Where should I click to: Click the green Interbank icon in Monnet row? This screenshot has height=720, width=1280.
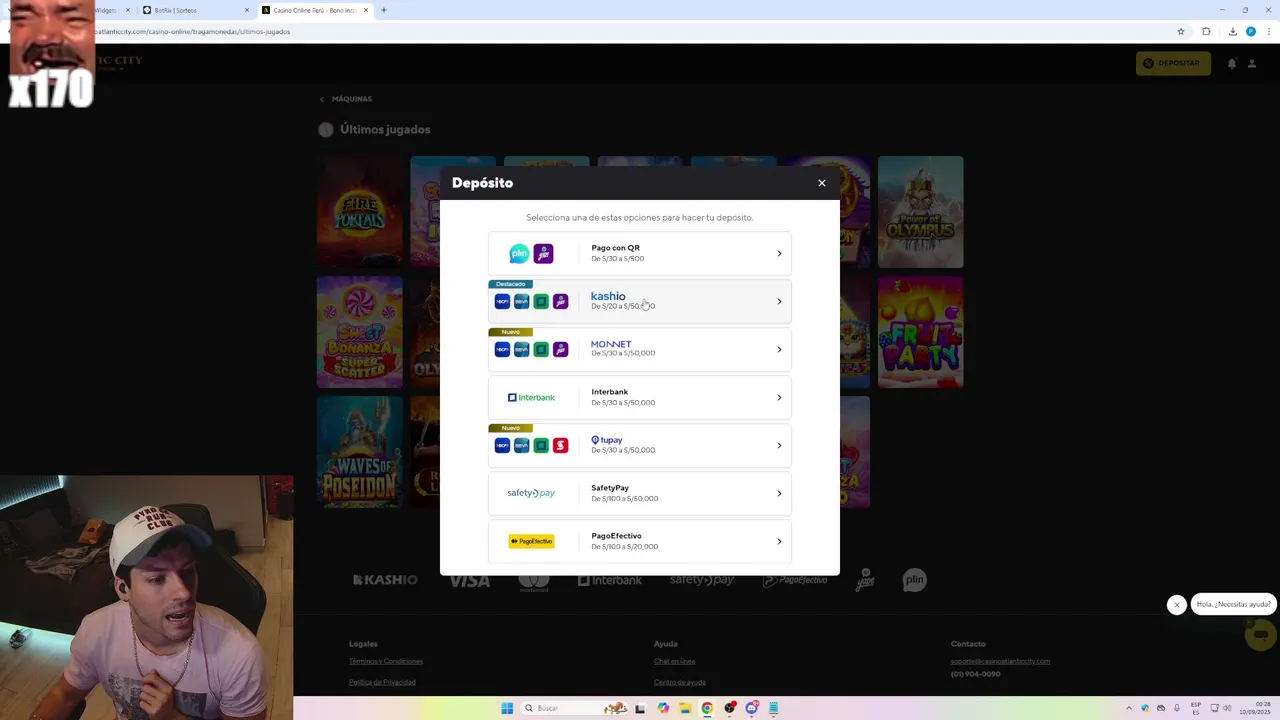pos(541,349)
